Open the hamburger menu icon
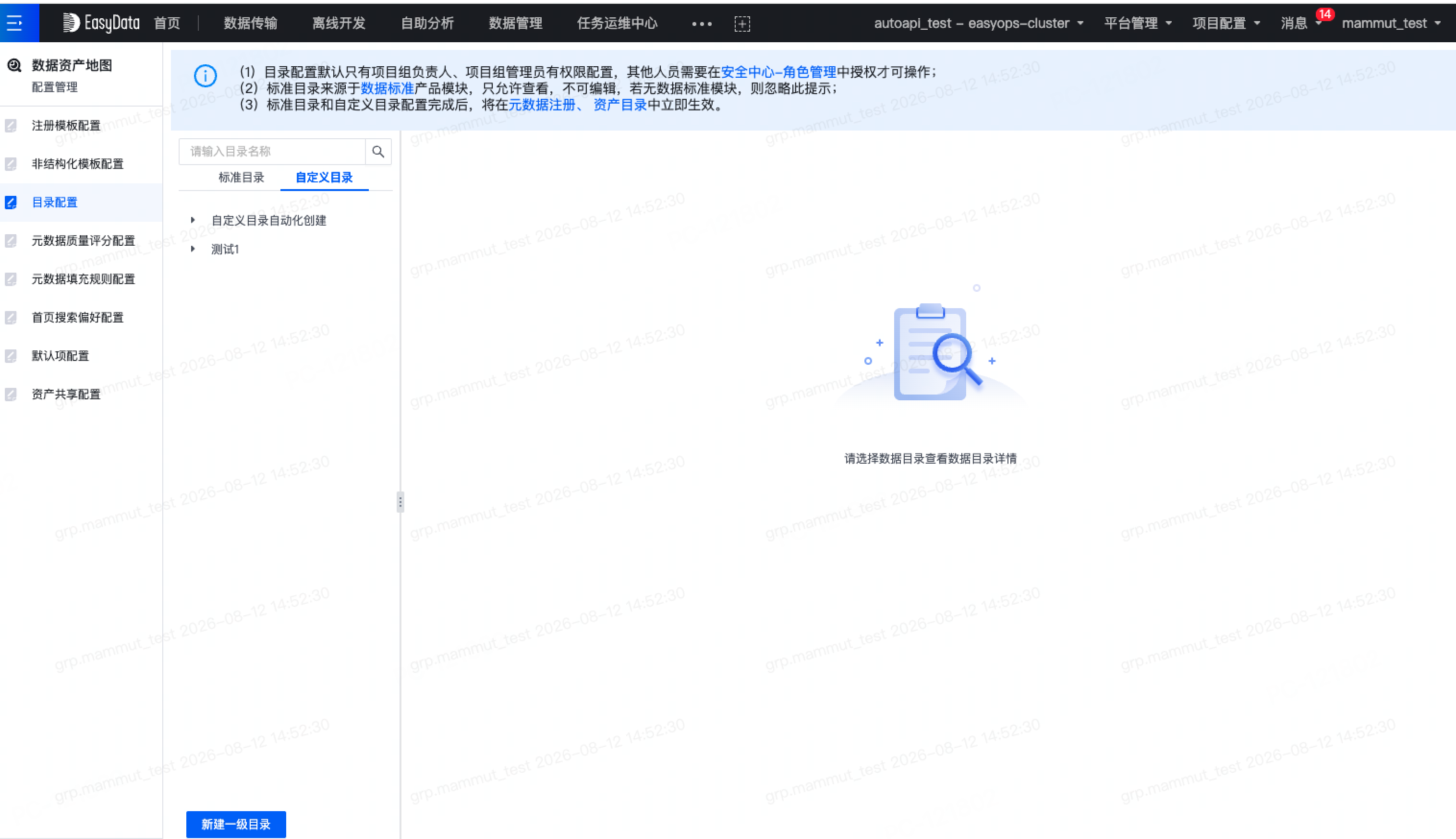The height and width of the screenshot is (839, 1456). pyautogui.click(x=14, y=23)
